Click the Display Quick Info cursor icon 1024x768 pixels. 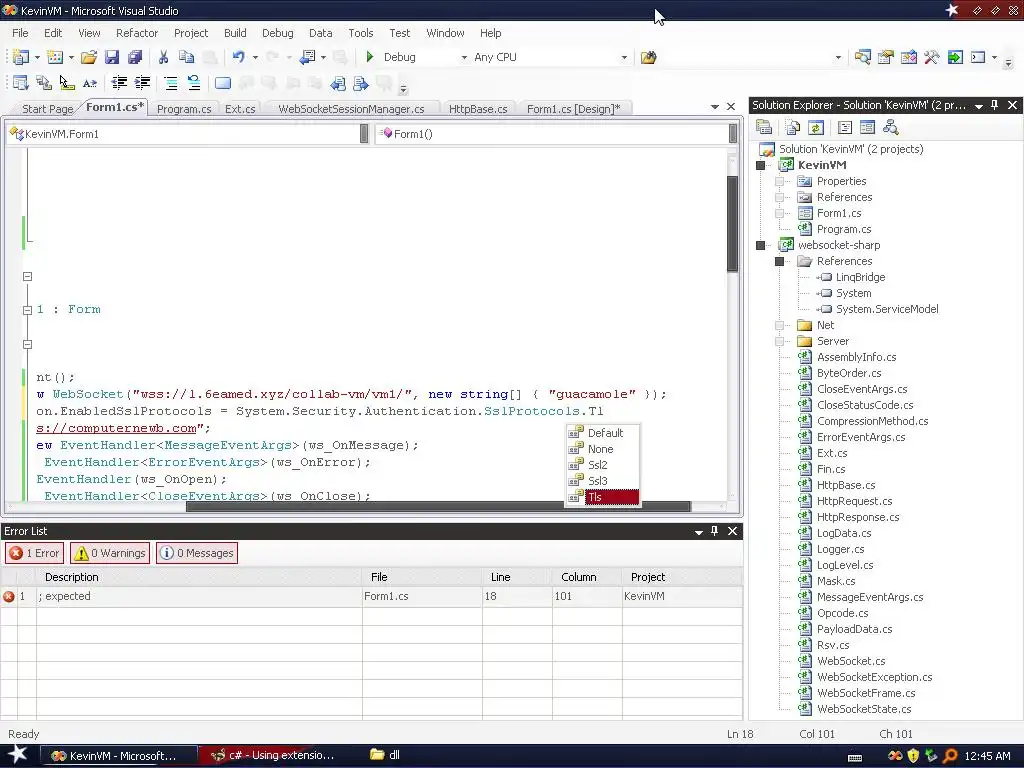pyautogui.click(x=67, y=82)
